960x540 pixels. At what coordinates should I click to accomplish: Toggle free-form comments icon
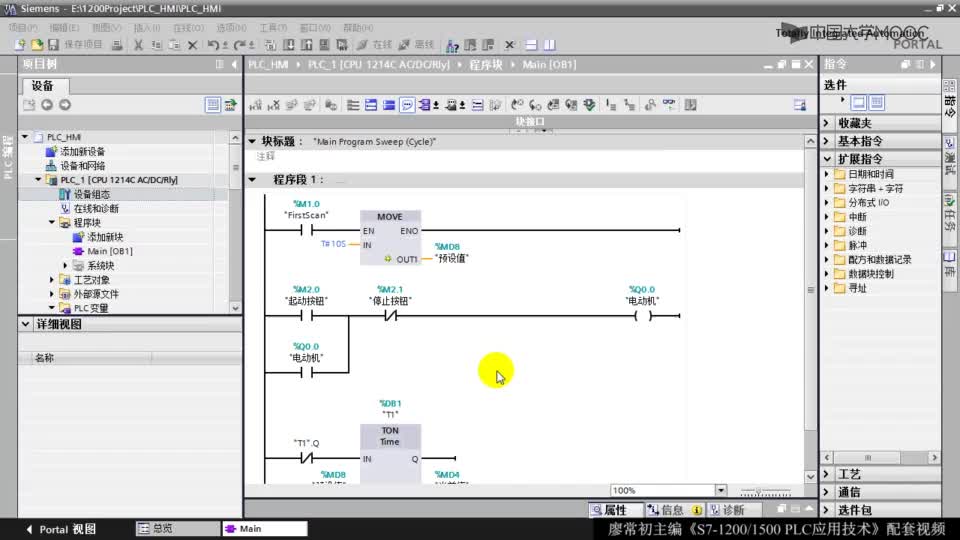point(407,105)
